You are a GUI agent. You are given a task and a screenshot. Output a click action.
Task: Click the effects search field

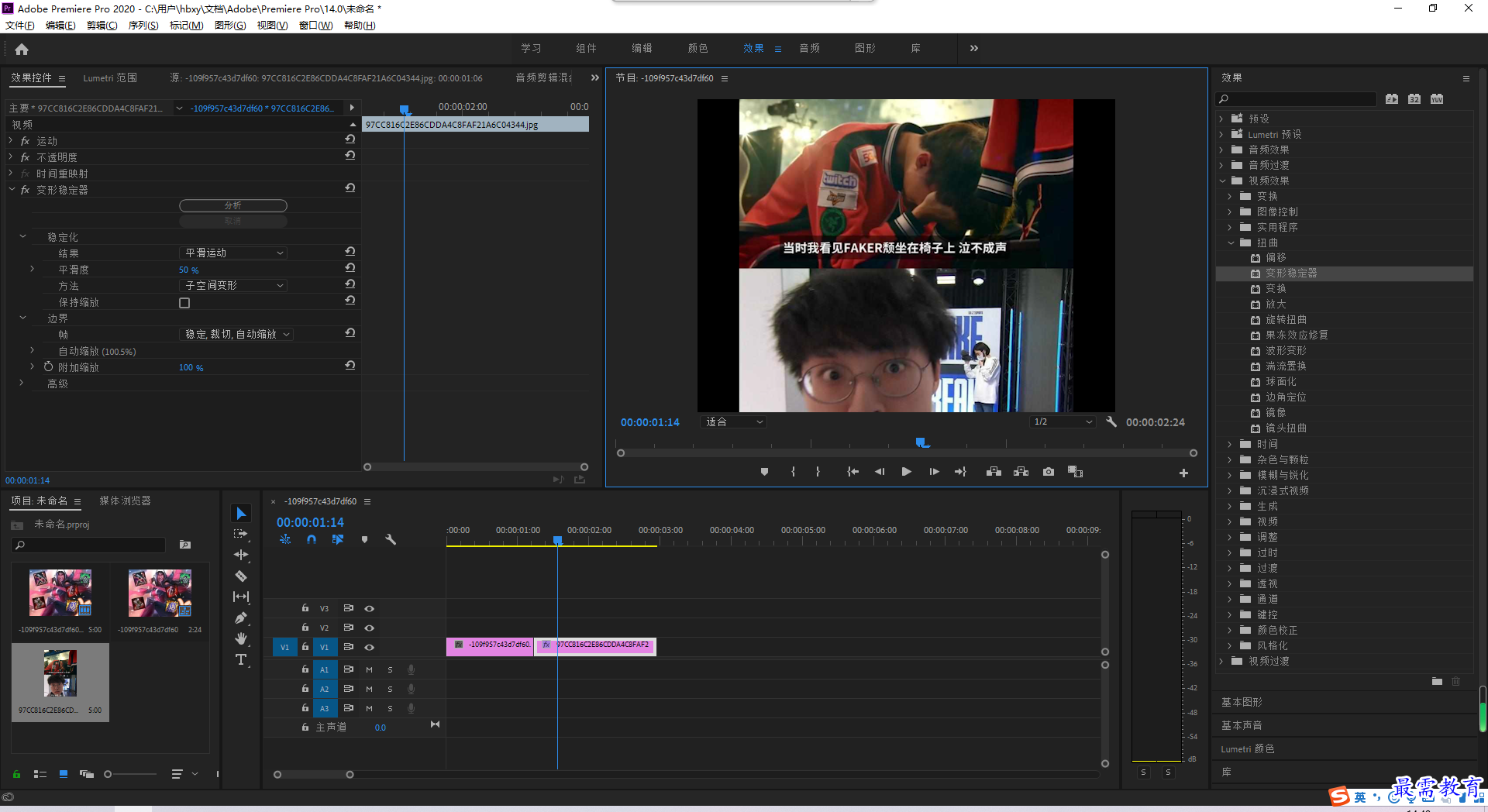click(1296, 99)
